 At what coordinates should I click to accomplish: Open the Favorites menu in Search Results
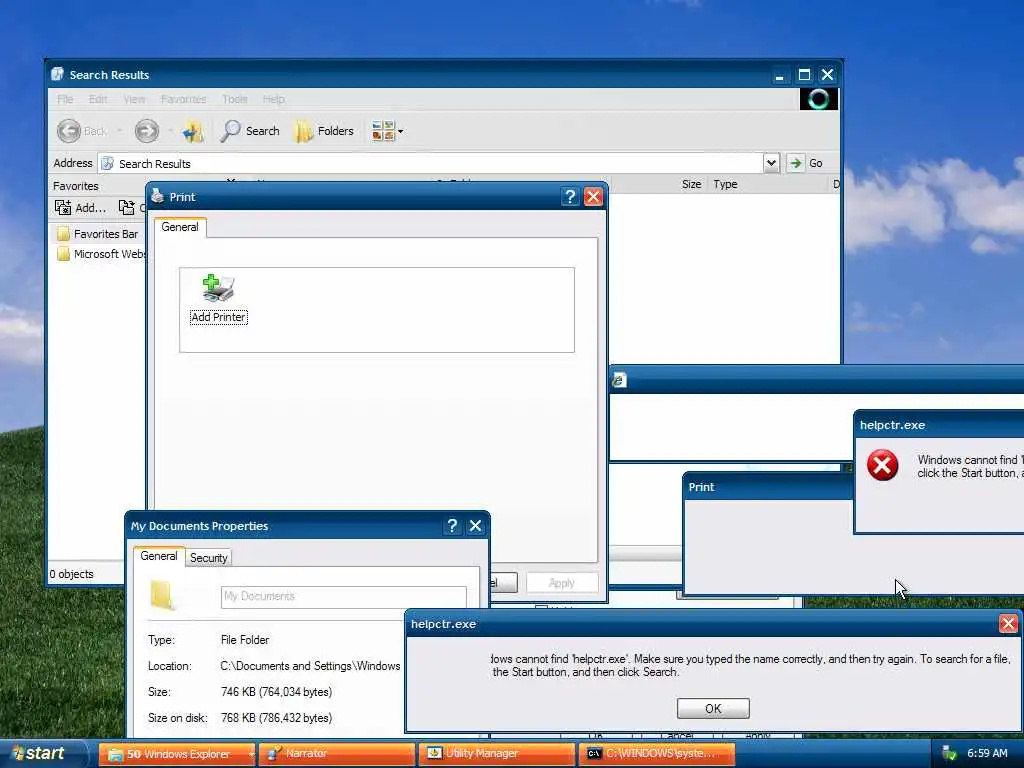click(184, 99)
